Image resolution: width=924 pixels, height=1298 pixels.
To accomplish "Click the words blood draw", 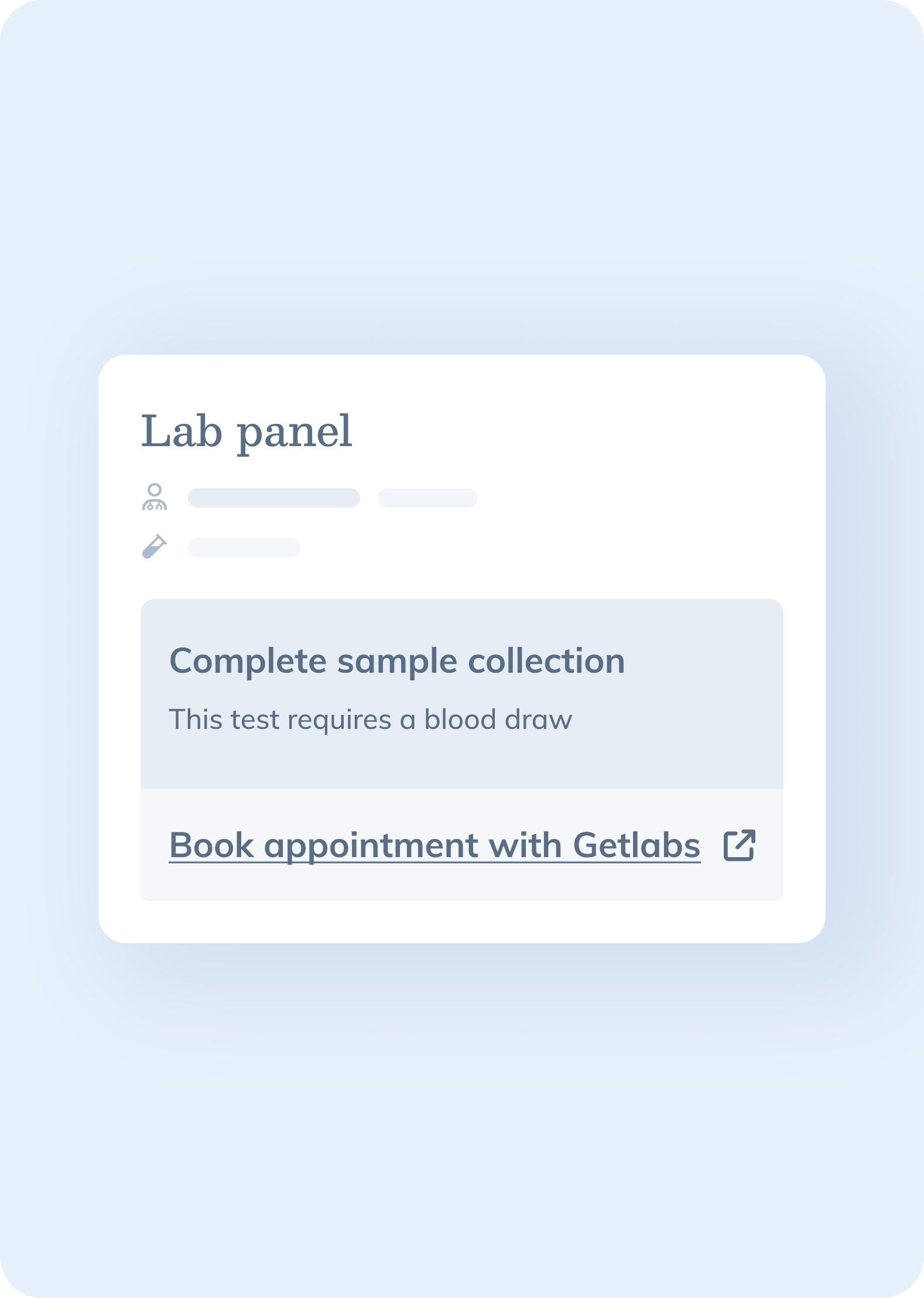I will [x=498, y=719].
